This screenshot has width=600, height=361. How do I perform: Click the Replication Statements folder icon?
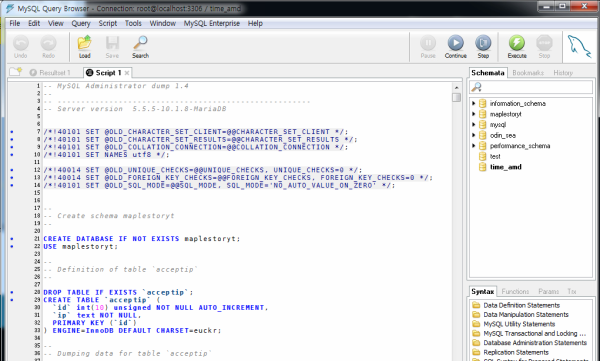pyautogui.click(x=476, y=352)
